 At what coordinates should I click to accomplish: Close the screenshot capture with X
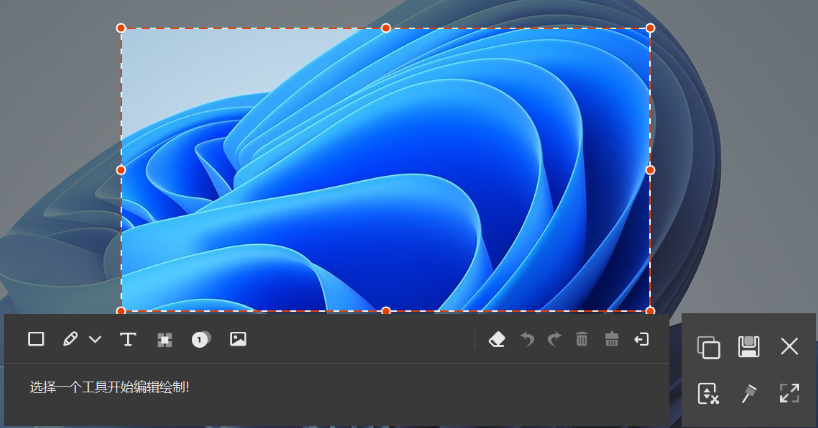click(789, 347)
